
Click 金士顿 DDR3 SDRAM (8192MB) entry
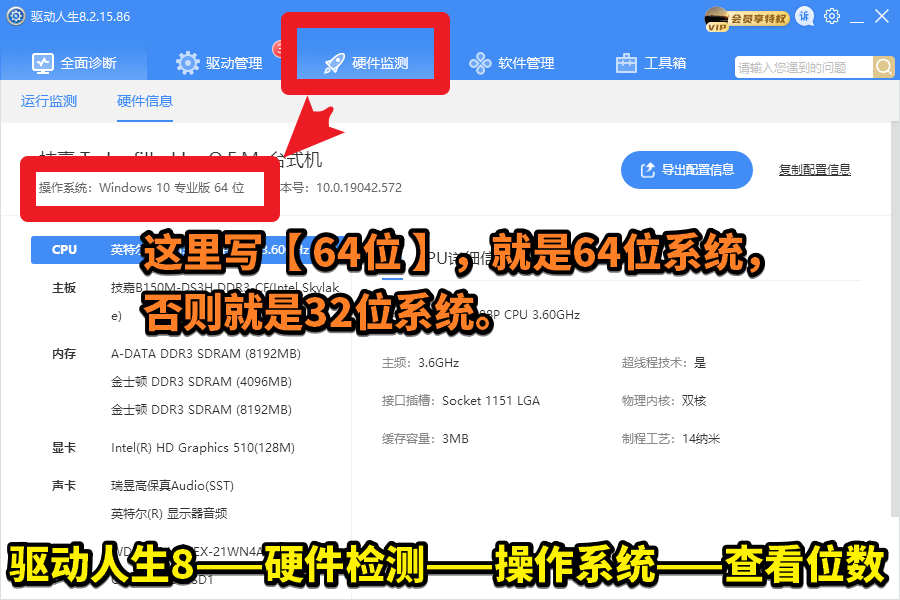pos(201,410)
